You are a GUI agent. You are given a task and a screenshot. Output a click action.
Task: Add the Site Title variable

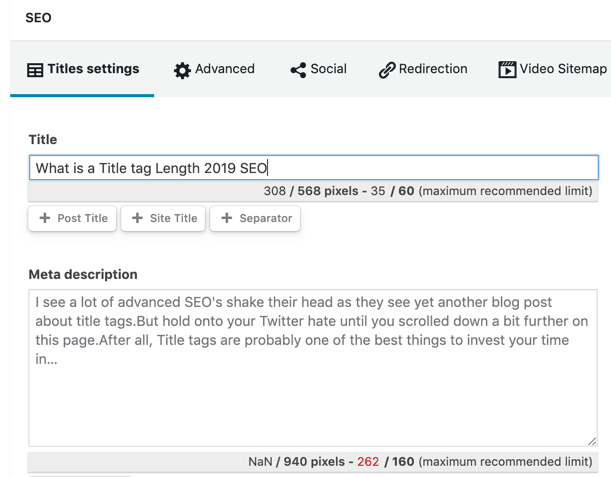(x=163, y=218)
